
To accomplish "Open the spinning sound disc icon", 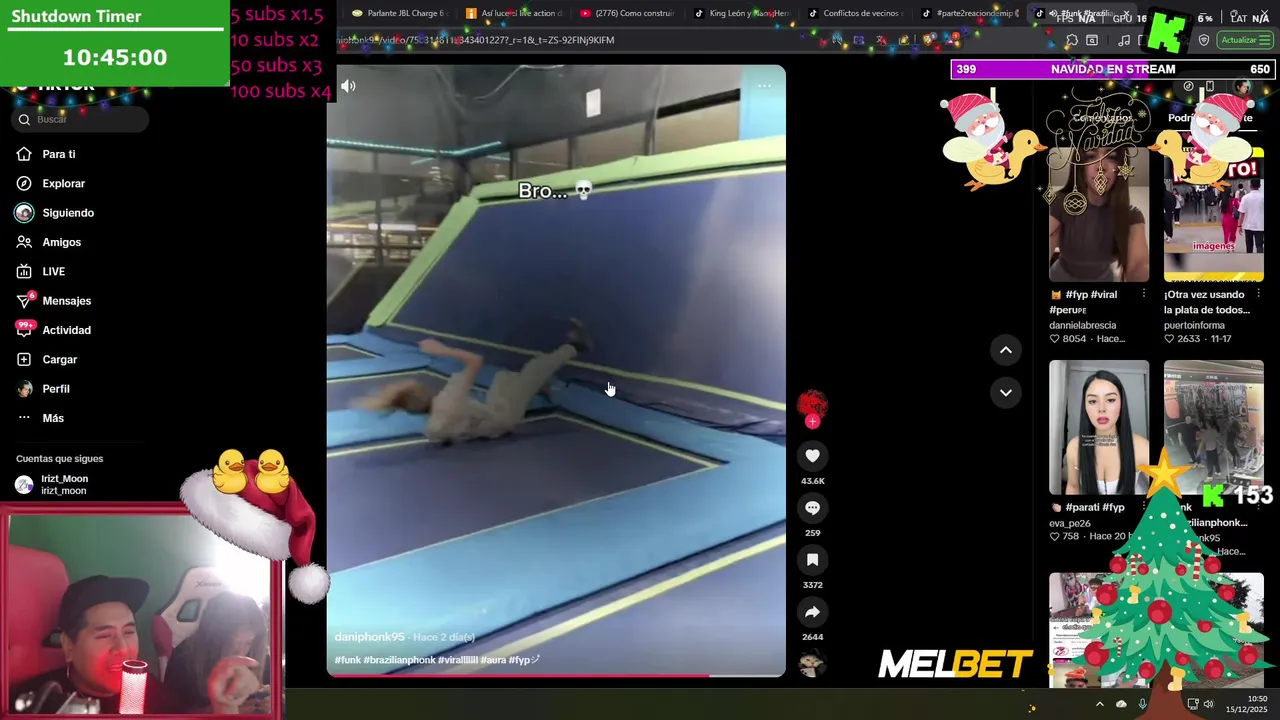I will click(812, 664).
